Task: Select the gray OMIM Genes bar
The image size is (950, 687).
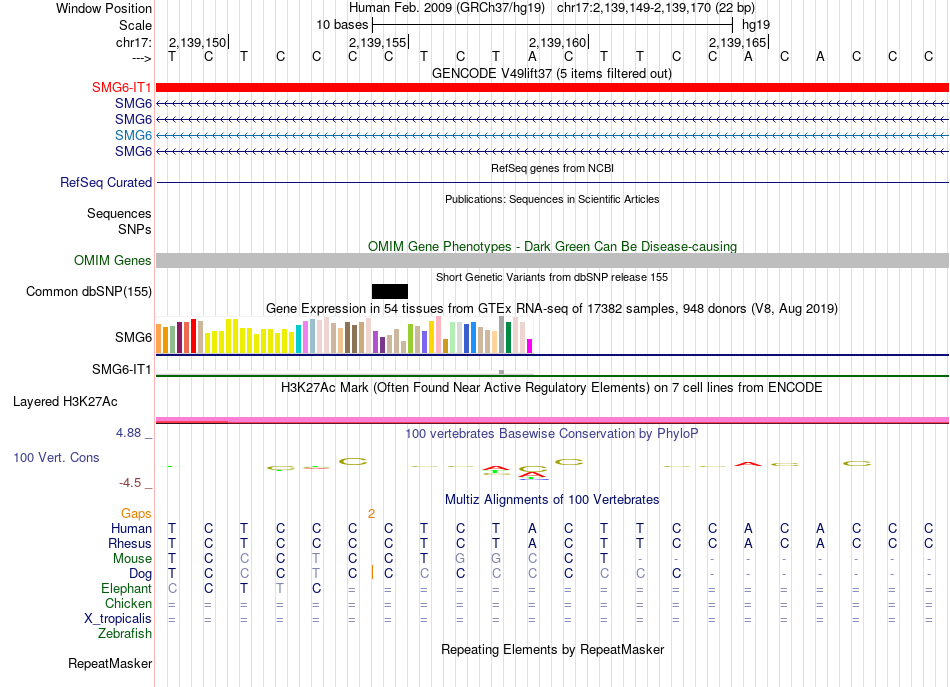Action: tap(552, 261)
